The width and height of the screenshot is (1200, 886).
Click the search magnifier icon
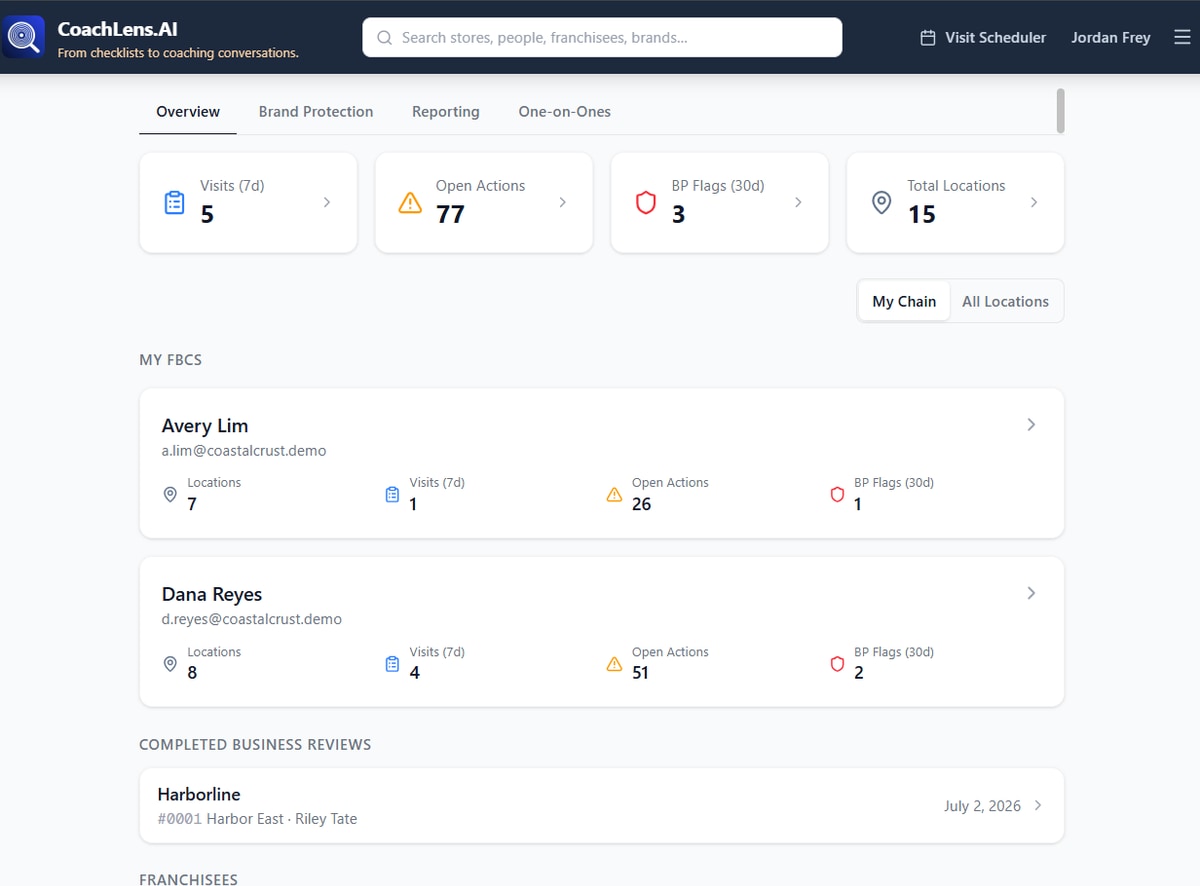(x=384, y=38)
